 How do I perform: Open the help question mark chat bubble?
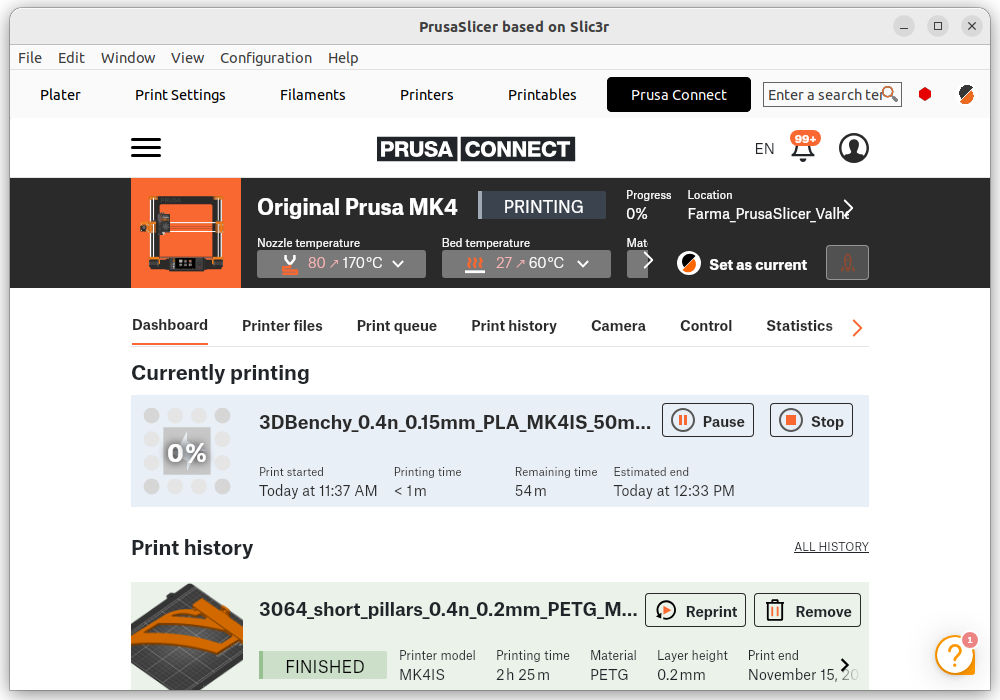955,654
